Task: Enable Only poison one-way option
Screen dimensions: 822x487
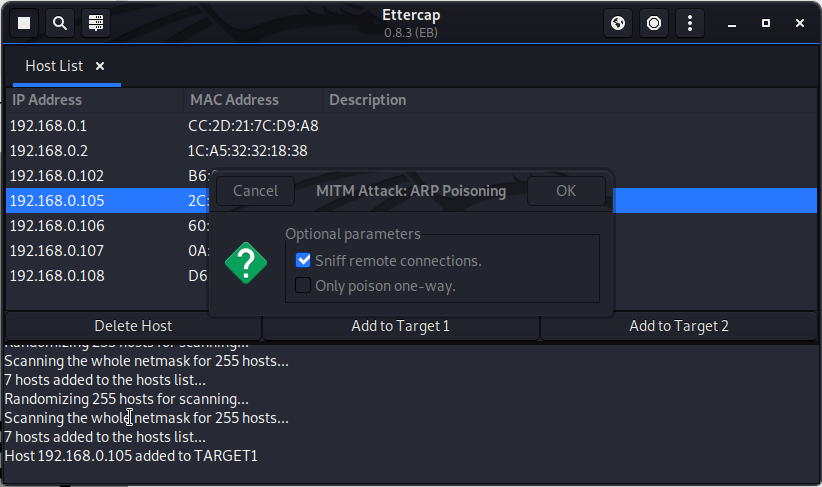Action: pos(304,286)
